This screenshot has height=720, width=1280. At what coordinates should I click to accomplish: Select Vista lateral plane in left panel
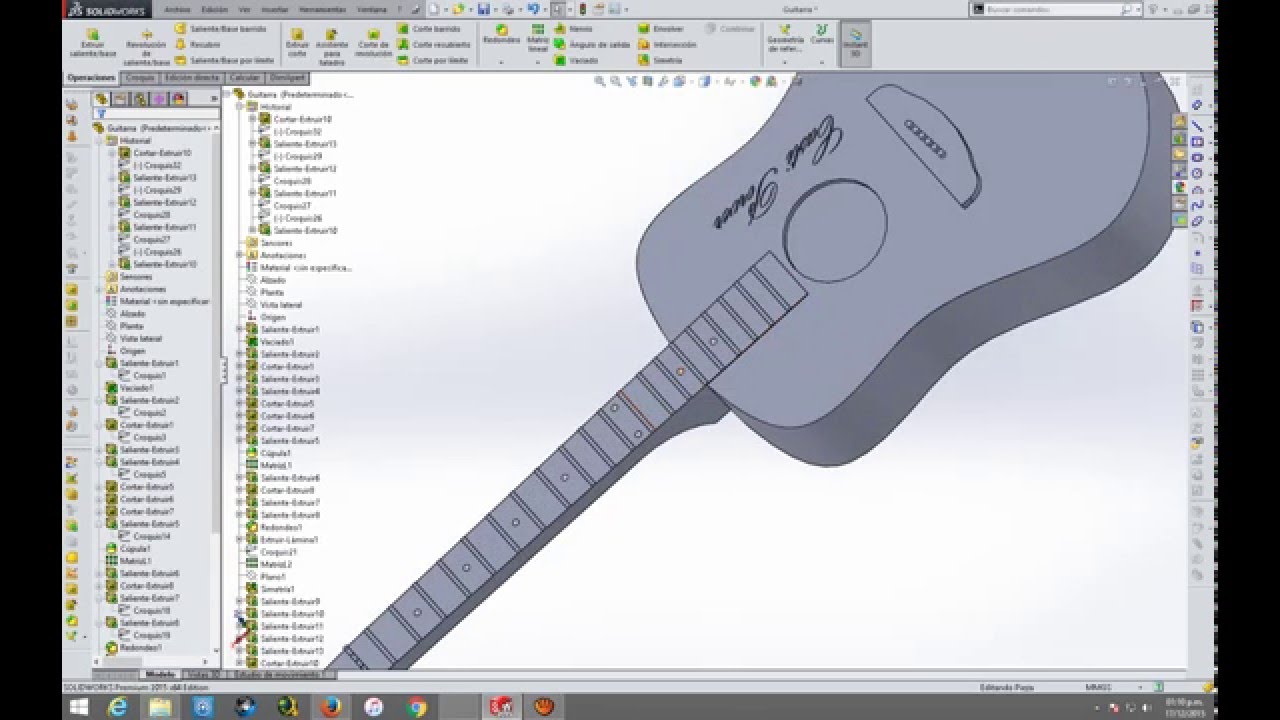[133, 338]
